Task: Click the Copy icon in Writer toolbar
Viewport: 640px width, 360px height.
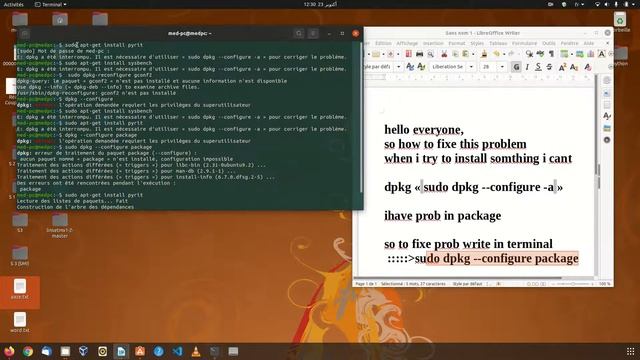Action: (x=455, y=54)
